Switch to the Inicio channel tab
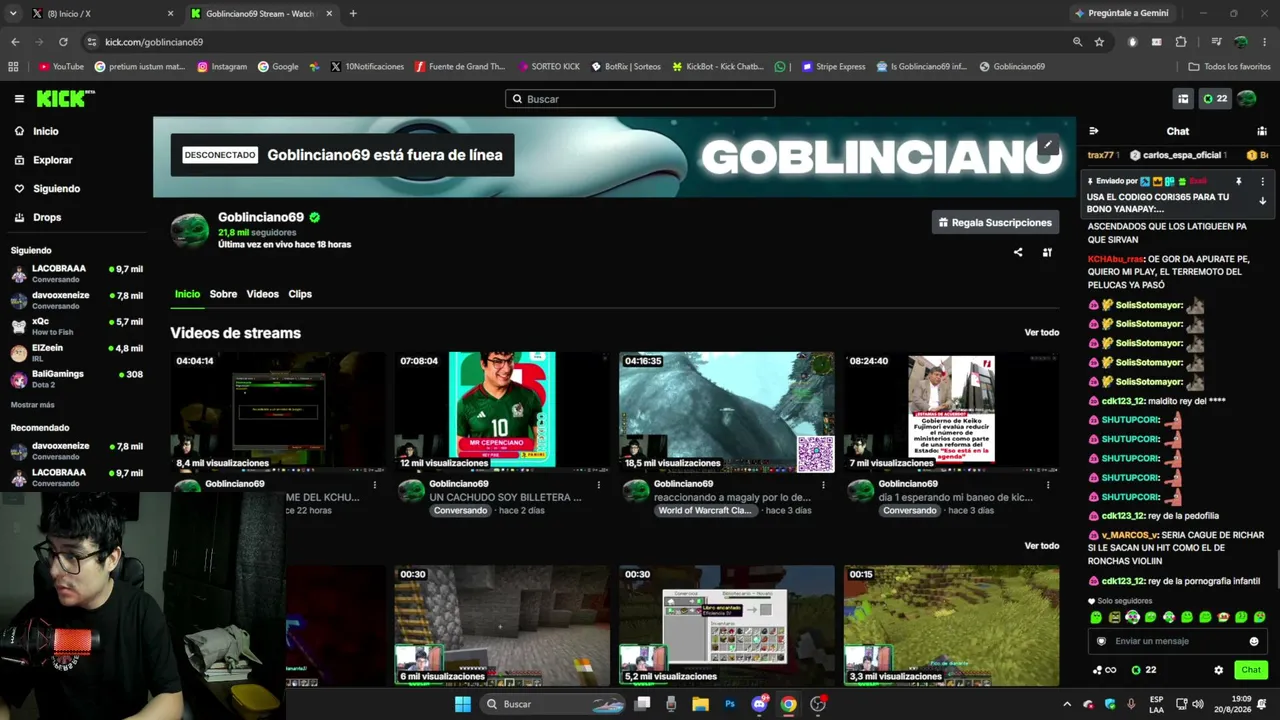Viewport: 1280px width, 720px height. 187,294
